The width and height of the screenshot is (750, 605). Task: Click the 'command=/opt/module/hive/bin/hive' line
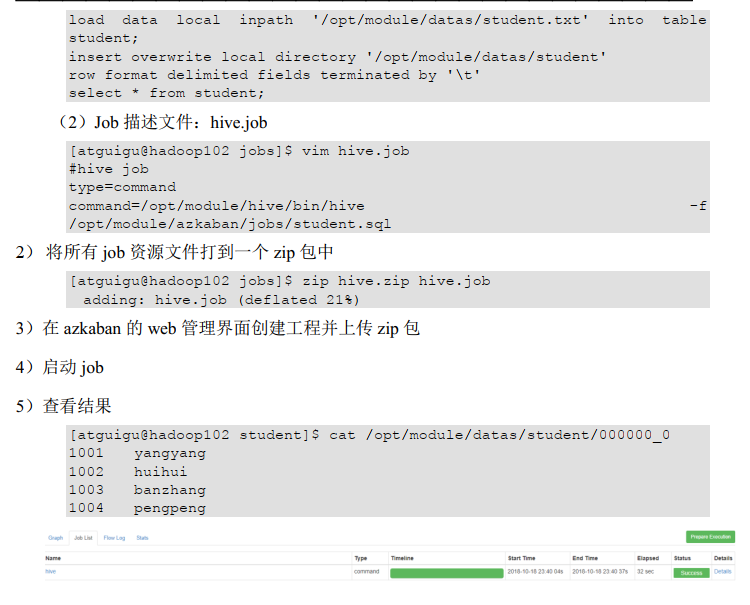click(217, 206)
